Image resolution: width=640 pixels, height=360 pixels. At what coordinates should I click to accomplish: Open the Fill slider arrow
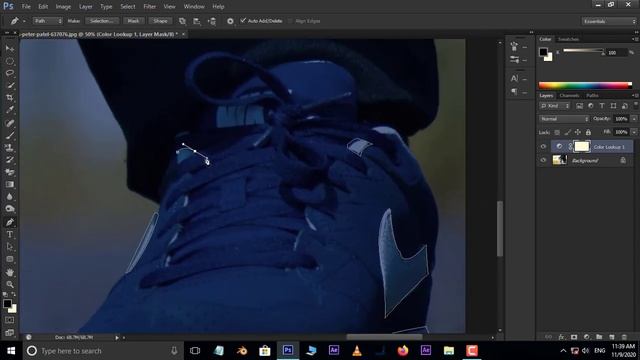click(634, 132)
